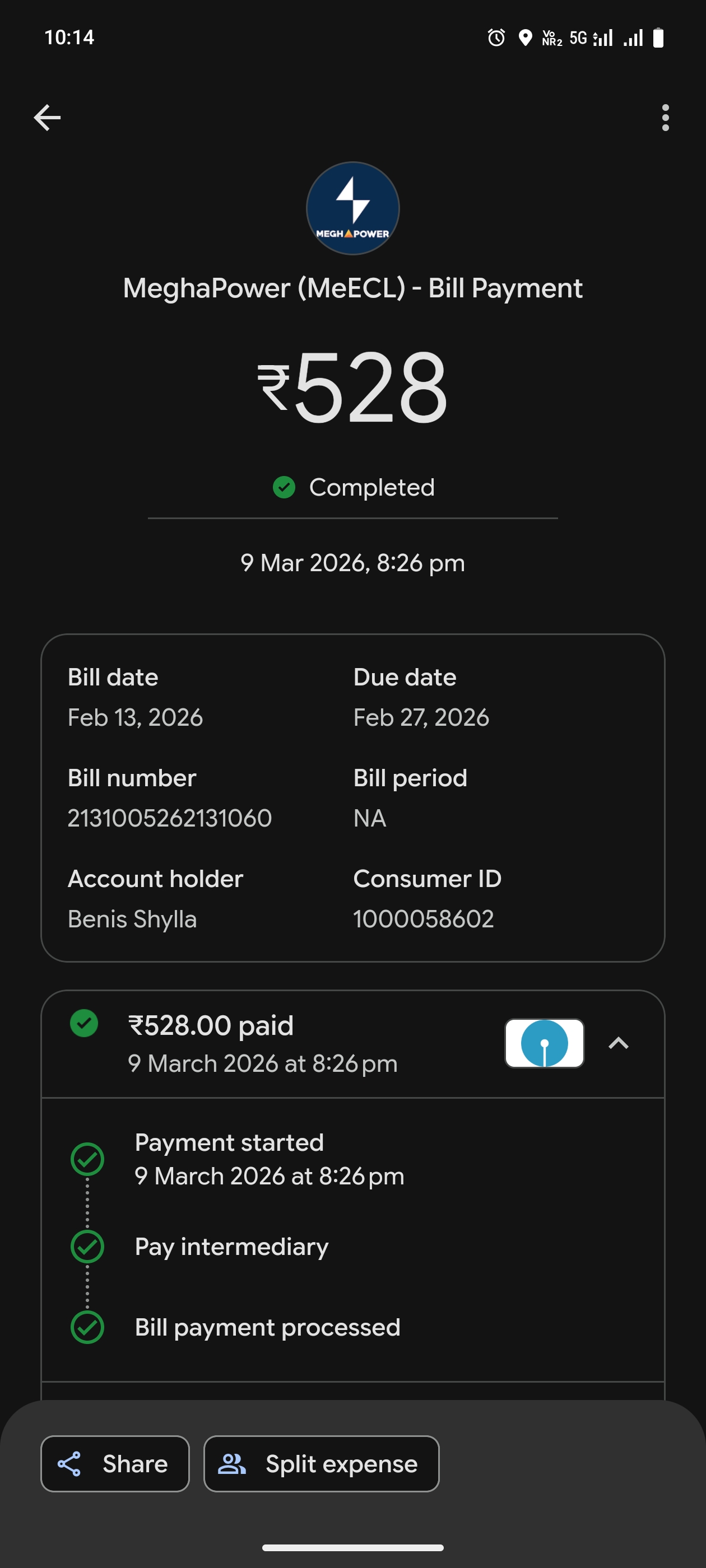The height and width of the screenshot is (1568, 706).
Task: Collapse the payment details chevron
Action: pyautogui.click(x=618, y=1043)
